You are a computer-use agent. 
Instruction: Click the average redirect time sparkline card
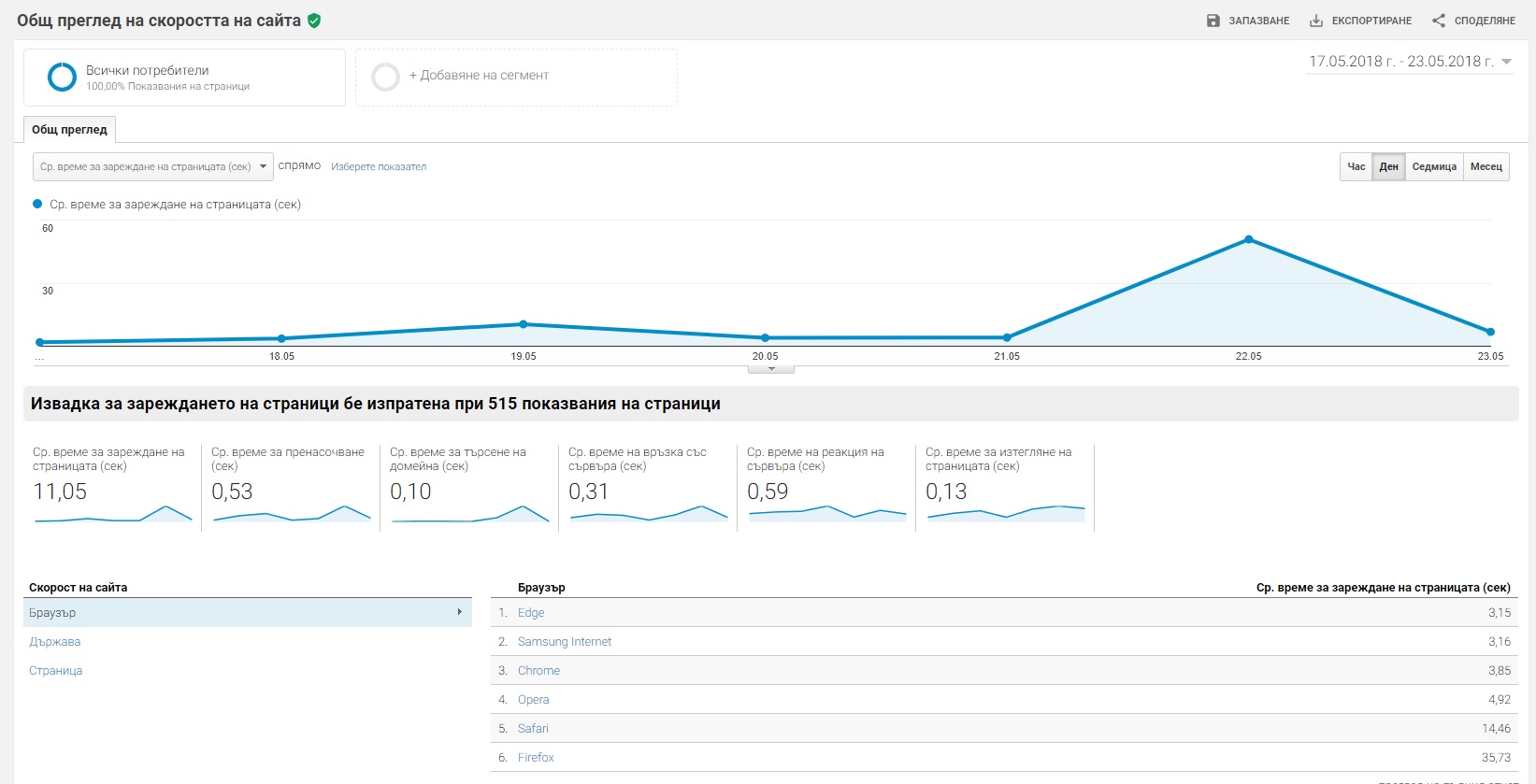point(291,488)
